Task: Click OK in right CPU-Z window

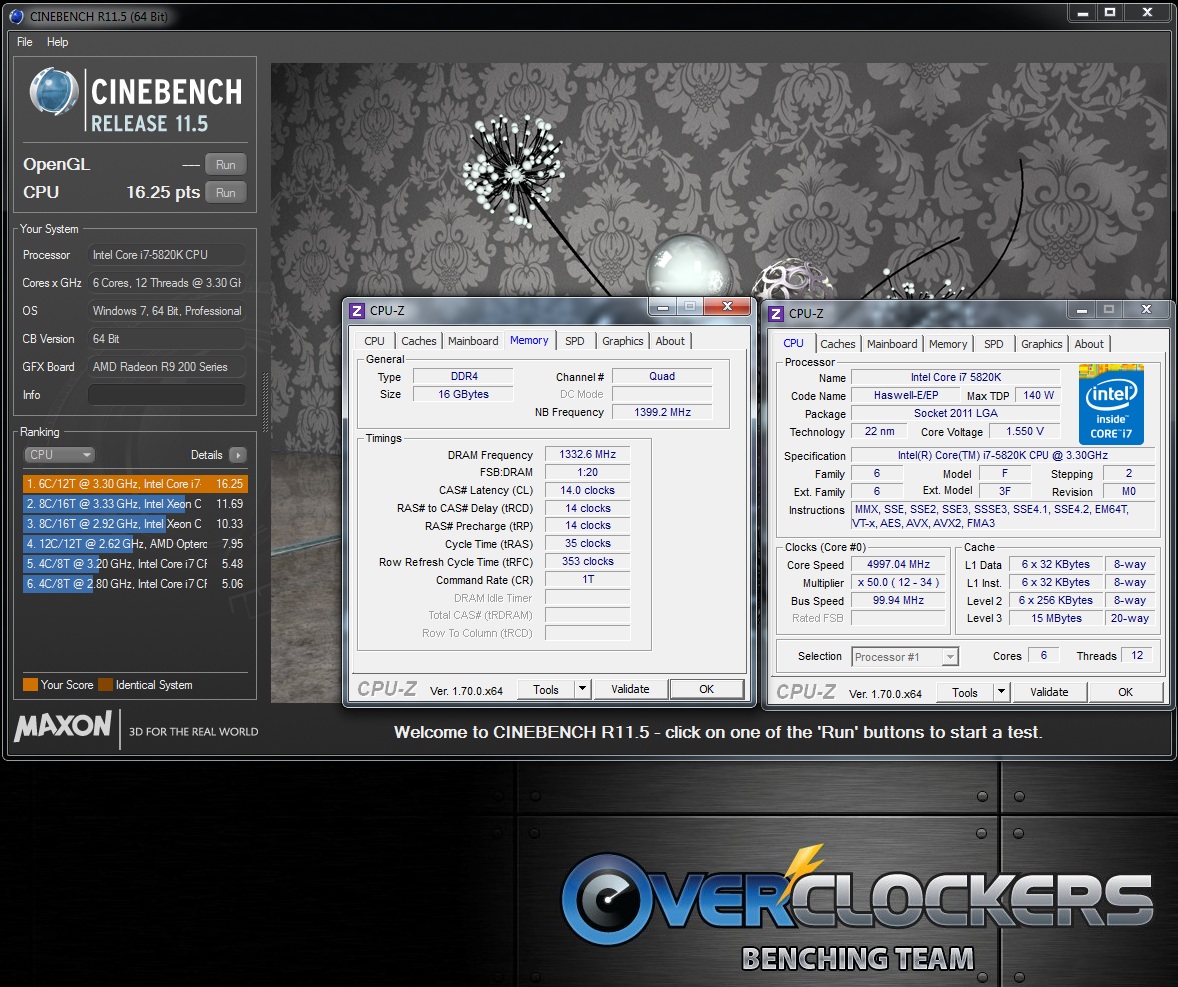Action: [1125, 693]
